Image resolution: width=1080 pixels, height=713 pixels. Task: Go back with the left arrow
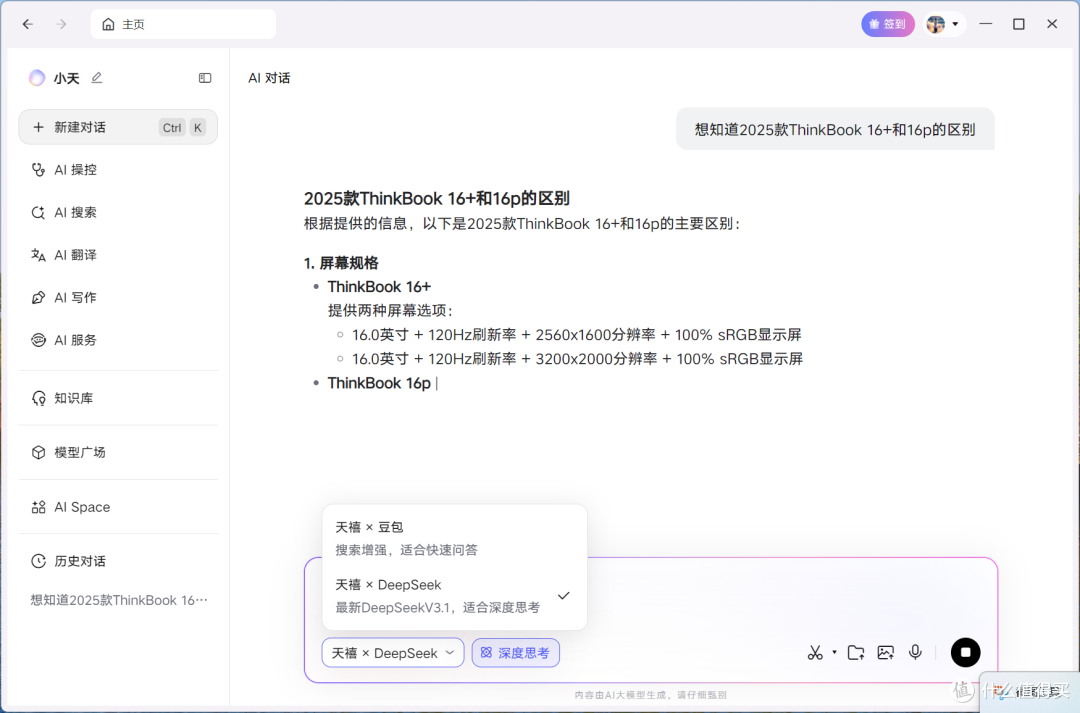coord(28,24)
